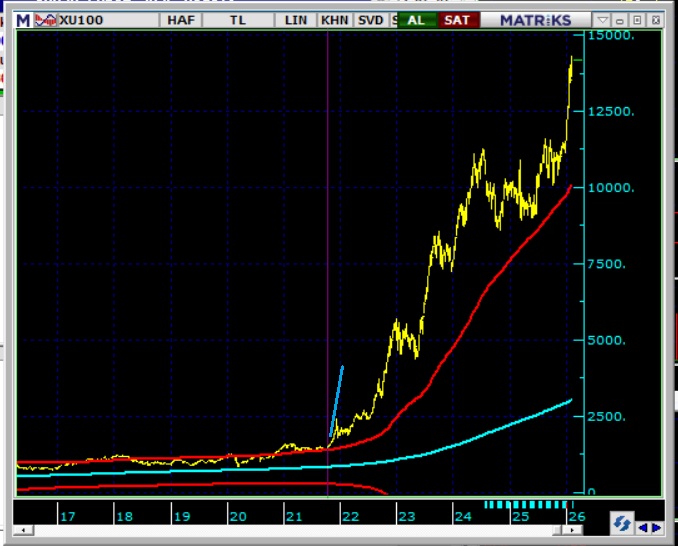The image size is (678, 546).
Task: Click the KHN toolbar button
Action: pyautogui.click(x=333, y=20)
